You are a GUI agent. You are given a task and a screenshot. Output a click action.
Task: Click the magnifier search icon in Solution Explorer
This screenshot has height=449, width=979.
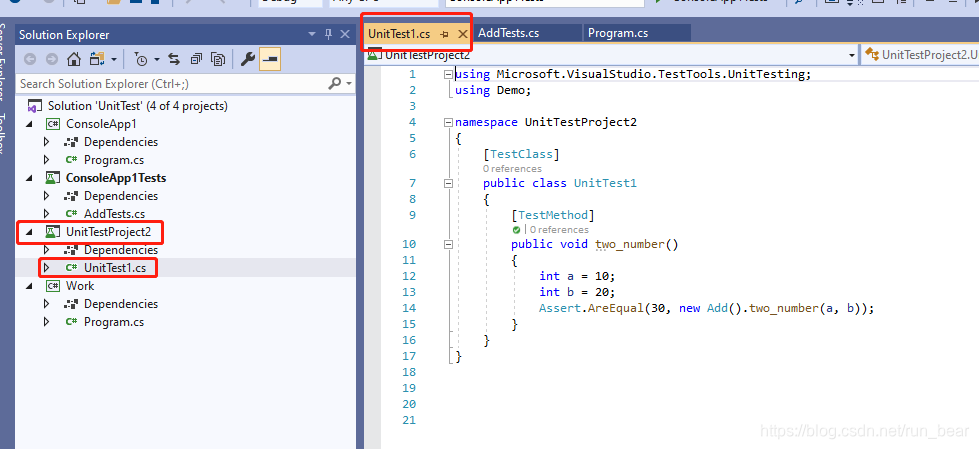(335, 83)
